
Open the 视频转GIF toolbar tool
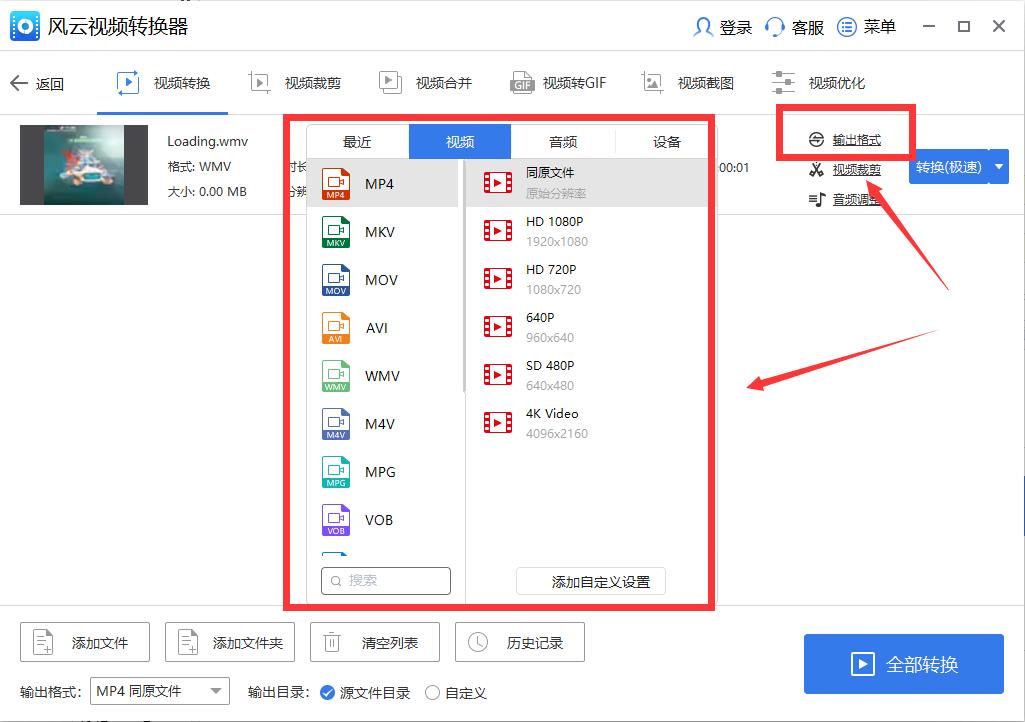coord(558,83)
